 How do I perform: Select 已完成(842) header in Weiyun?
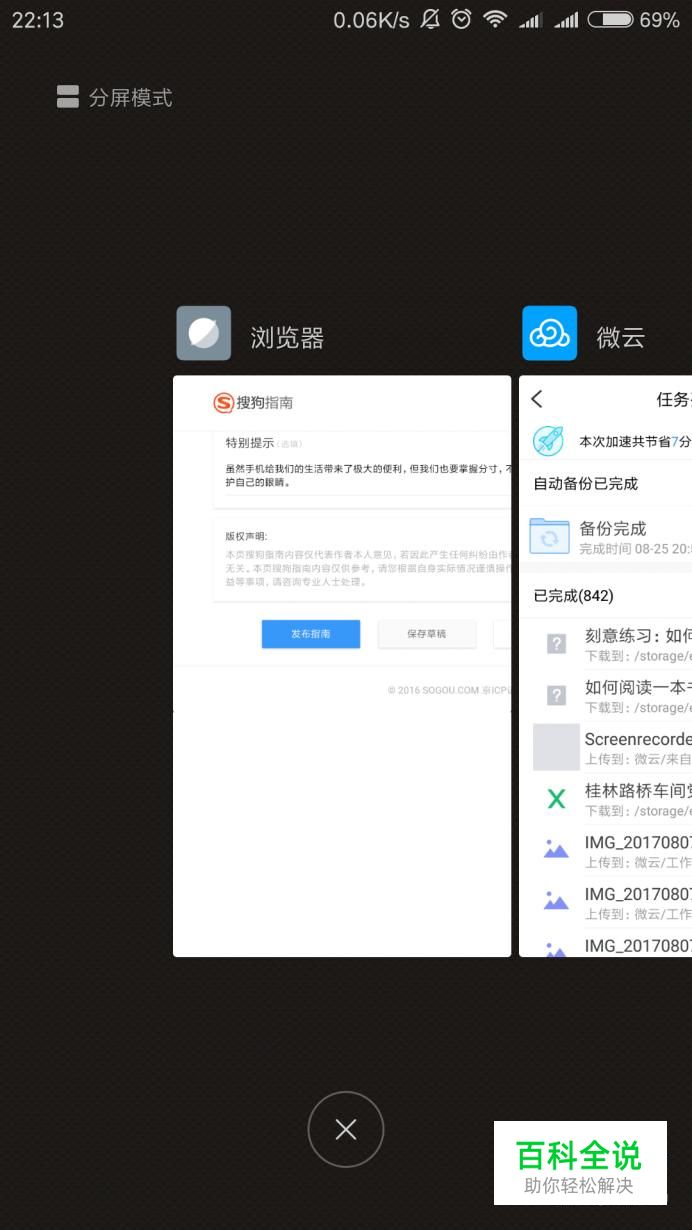point(574,595)
